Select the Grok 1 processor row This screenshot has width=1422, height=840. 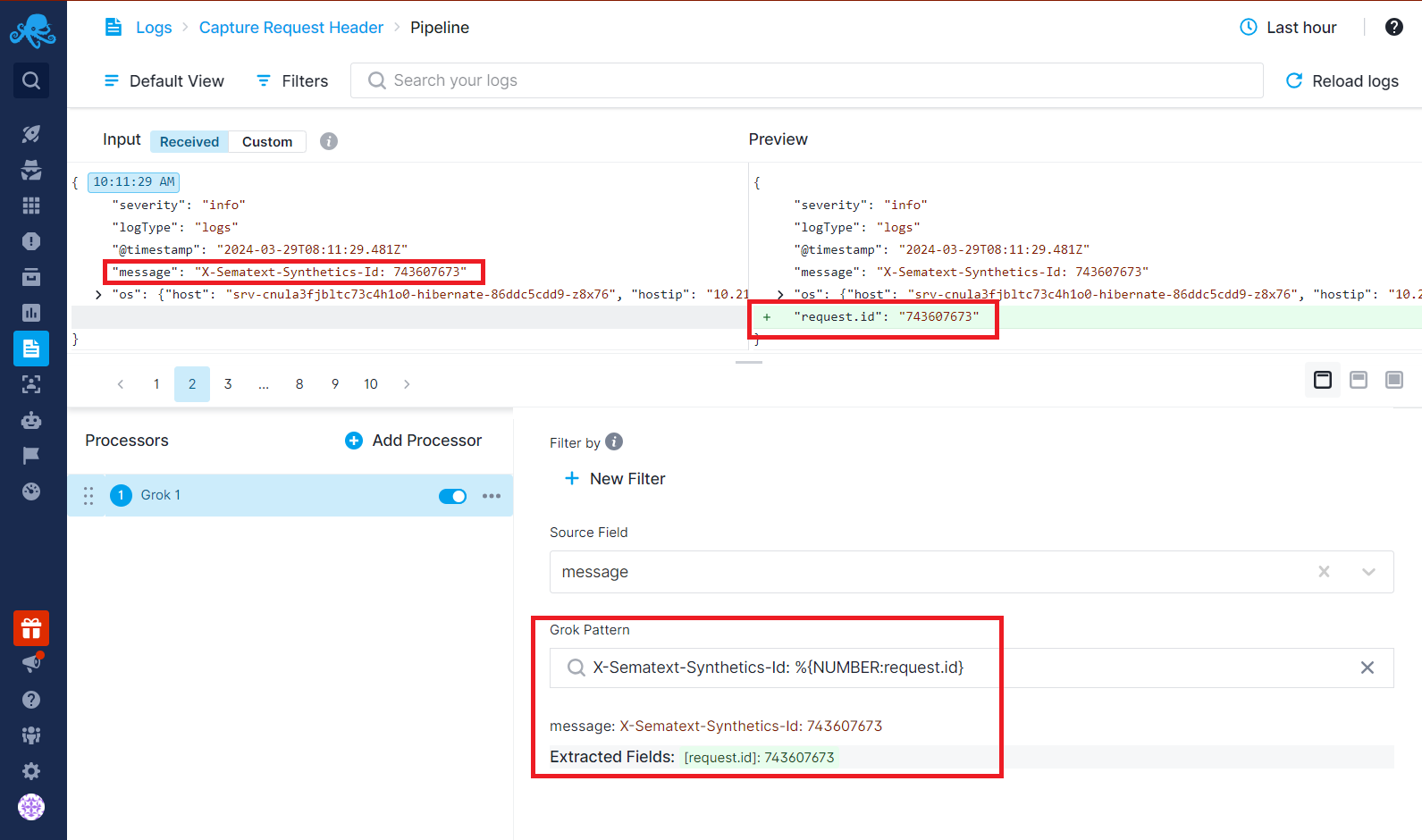290,495
